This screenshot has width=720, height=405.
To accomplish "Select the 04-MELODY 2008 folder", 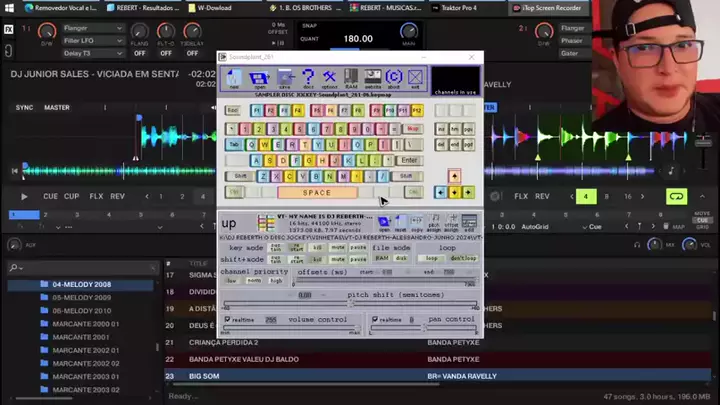I will (x=82, y=285).
